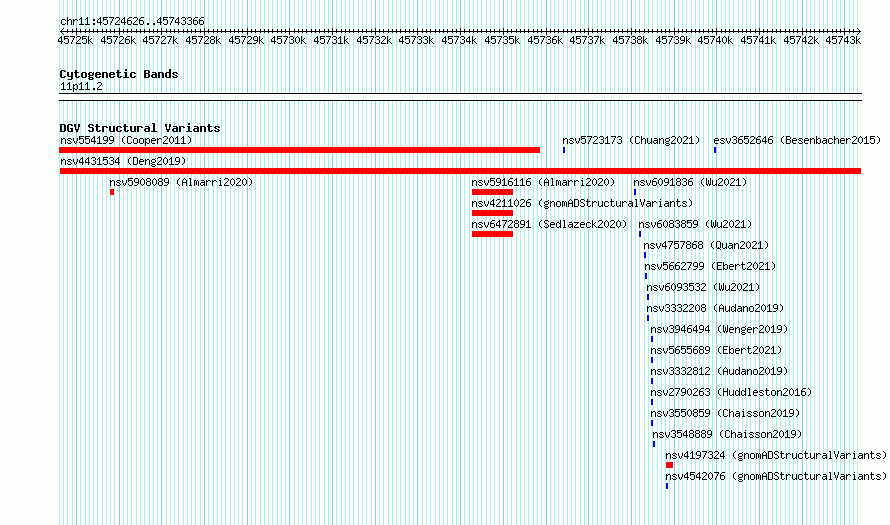Open nsv5908089 (Almarri2020) label

click(x=181, y=182)
